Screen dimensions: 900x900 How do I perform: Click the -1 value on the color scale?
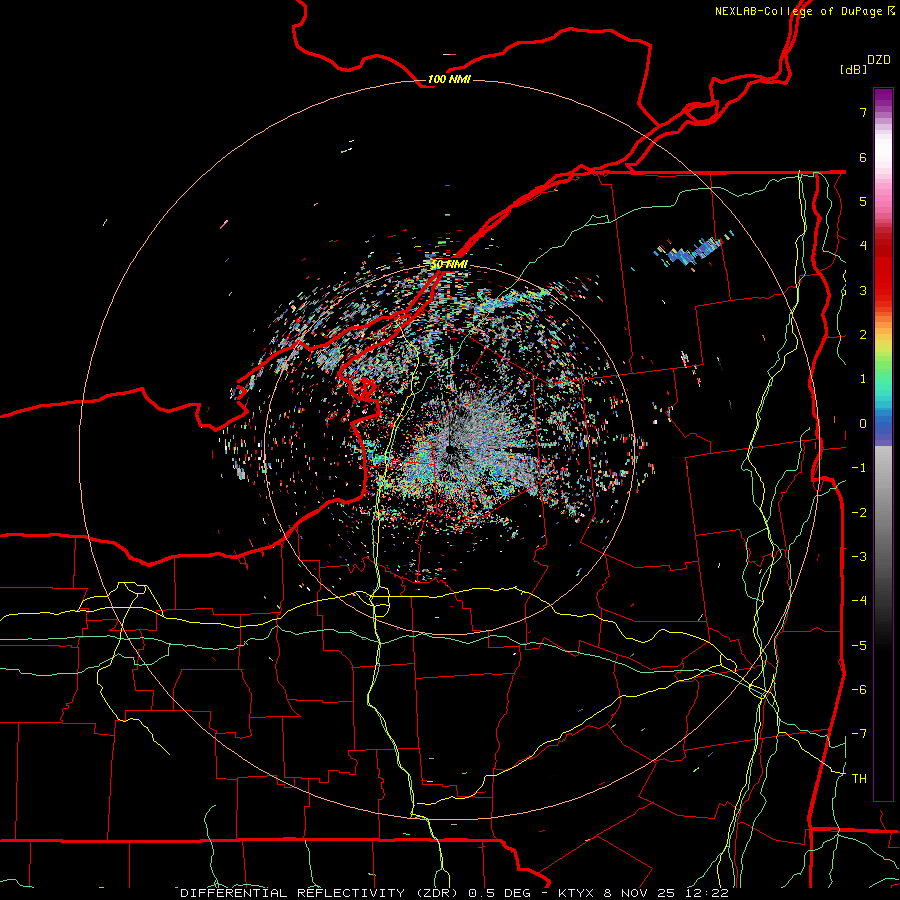(x=859, y=468)
